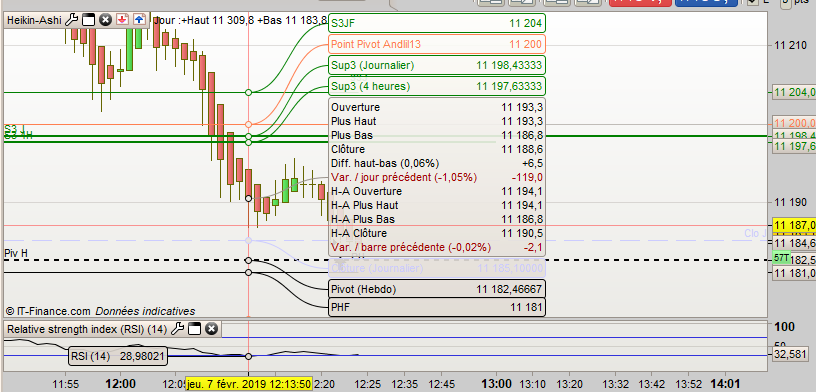Select the Heikin-Ashi panel title label
The height and width of the screenshot is (392, 816).
(34, 20)
